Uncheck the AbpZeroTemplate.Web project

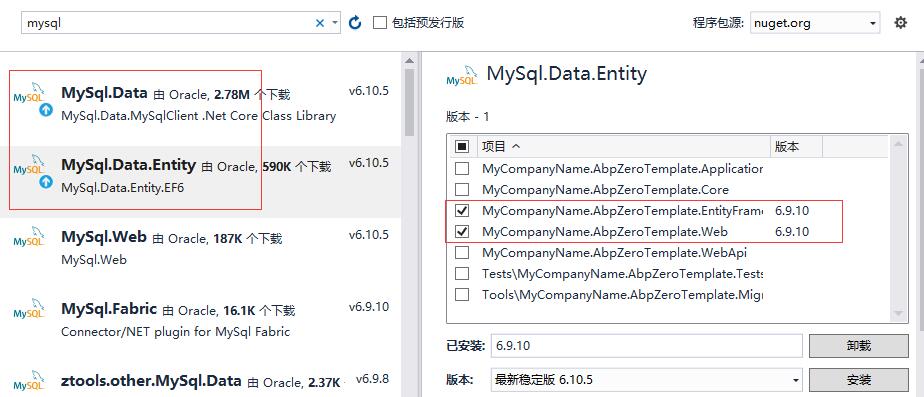point(463,231)
